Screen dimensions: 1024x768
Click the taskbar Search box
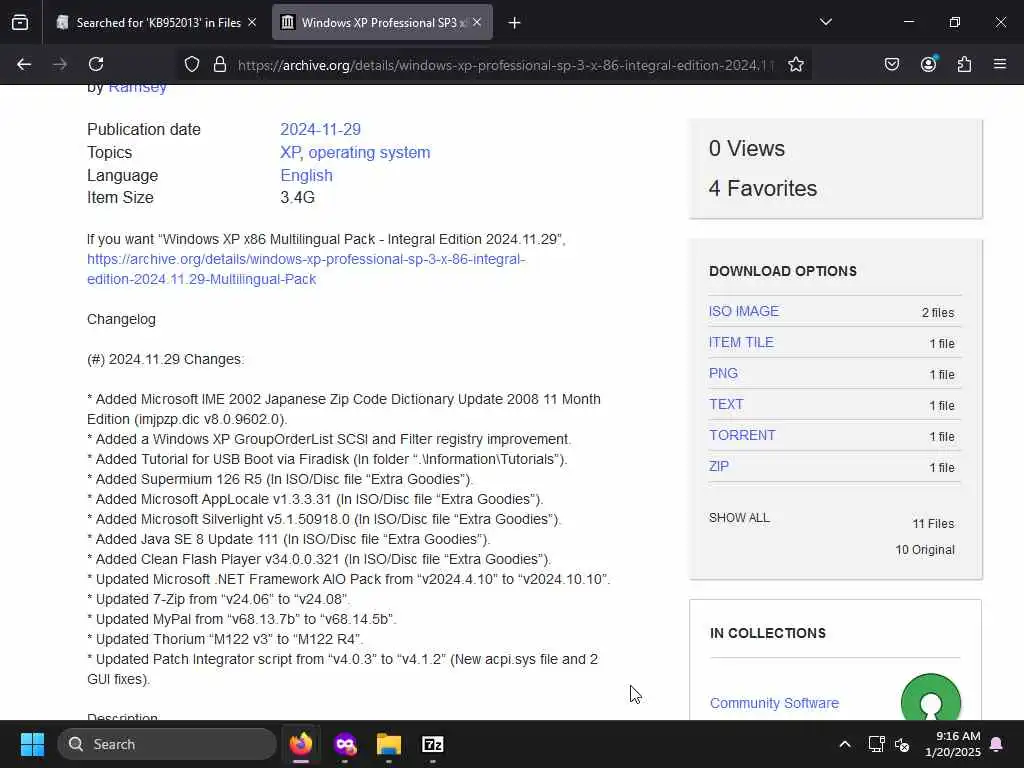tap(167, 744)
